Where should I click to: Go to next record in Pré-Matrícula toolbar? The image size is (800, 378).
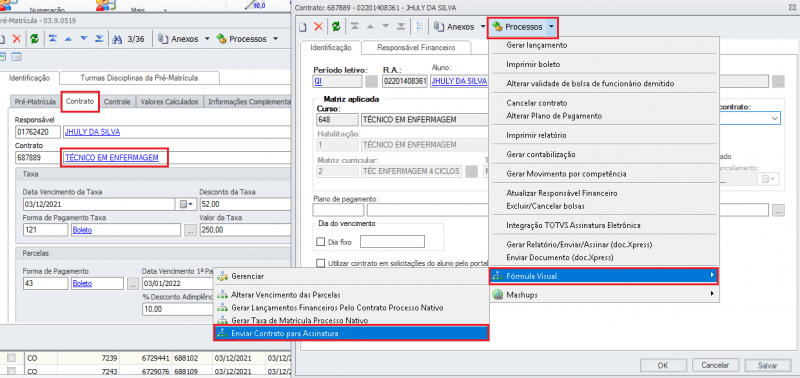[x=84, y=39]
